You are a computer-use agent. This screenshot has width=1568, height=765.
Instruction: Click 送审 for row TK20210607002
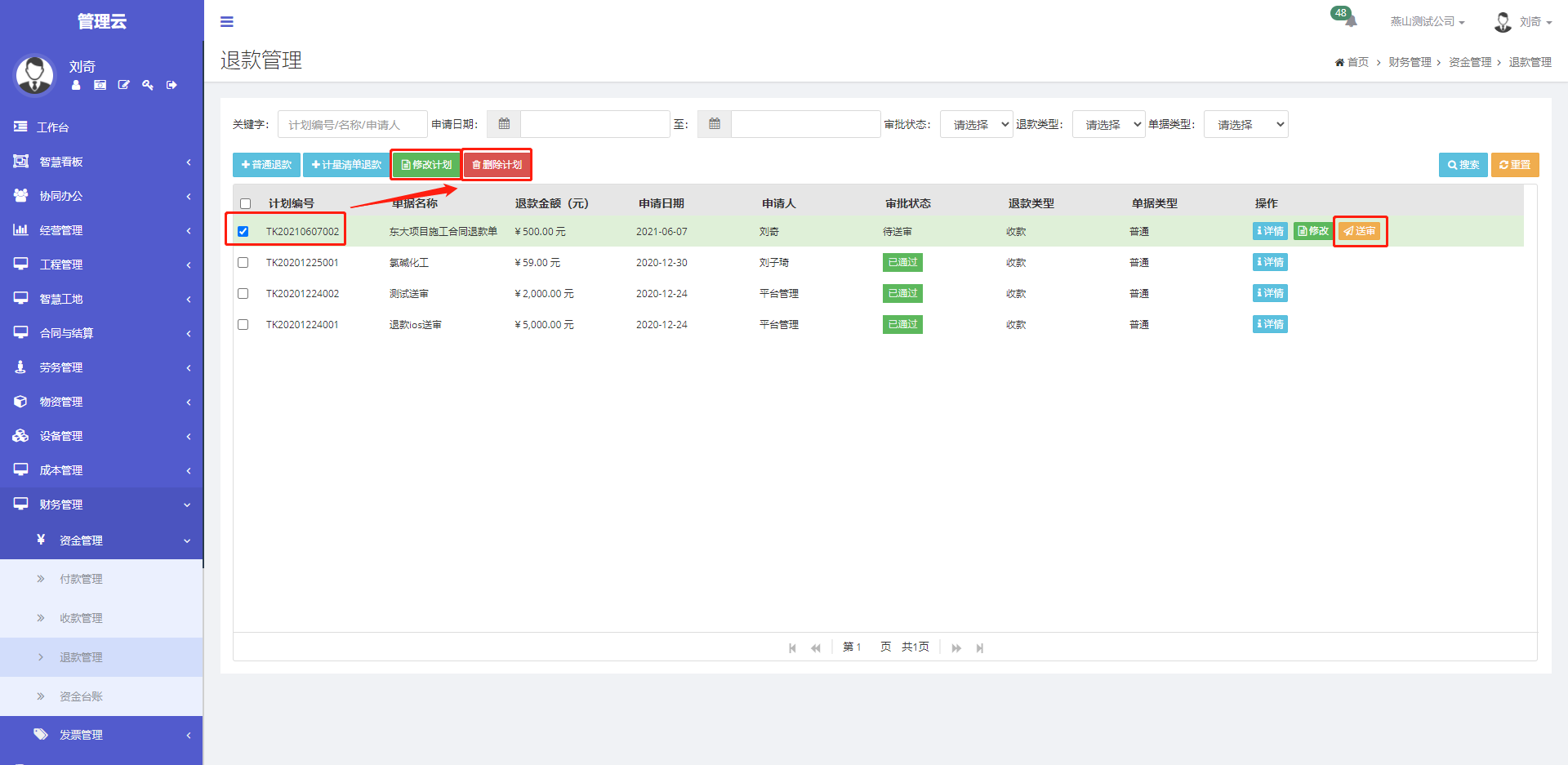1360,231
